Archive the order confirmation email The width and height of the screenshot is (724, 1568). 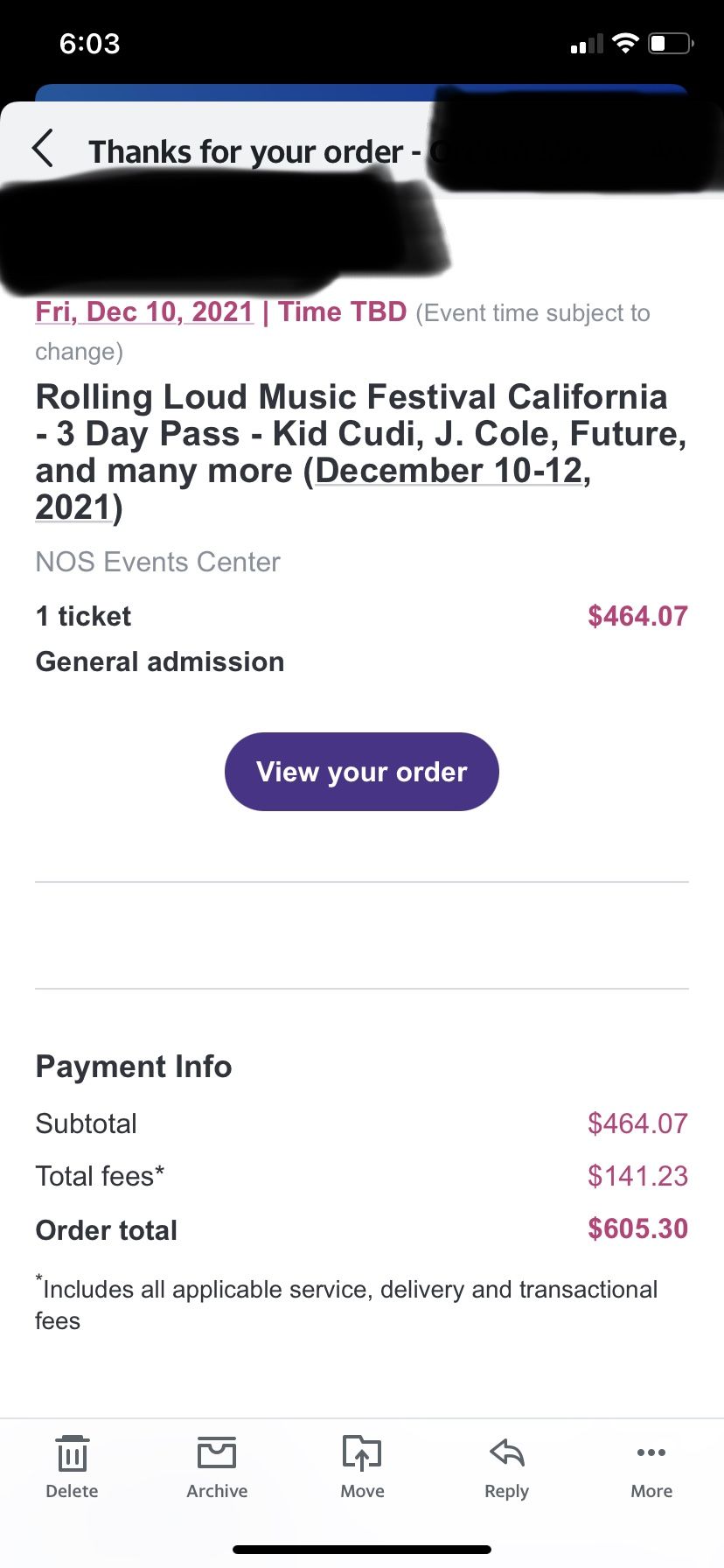click(x=217, y=1467)
